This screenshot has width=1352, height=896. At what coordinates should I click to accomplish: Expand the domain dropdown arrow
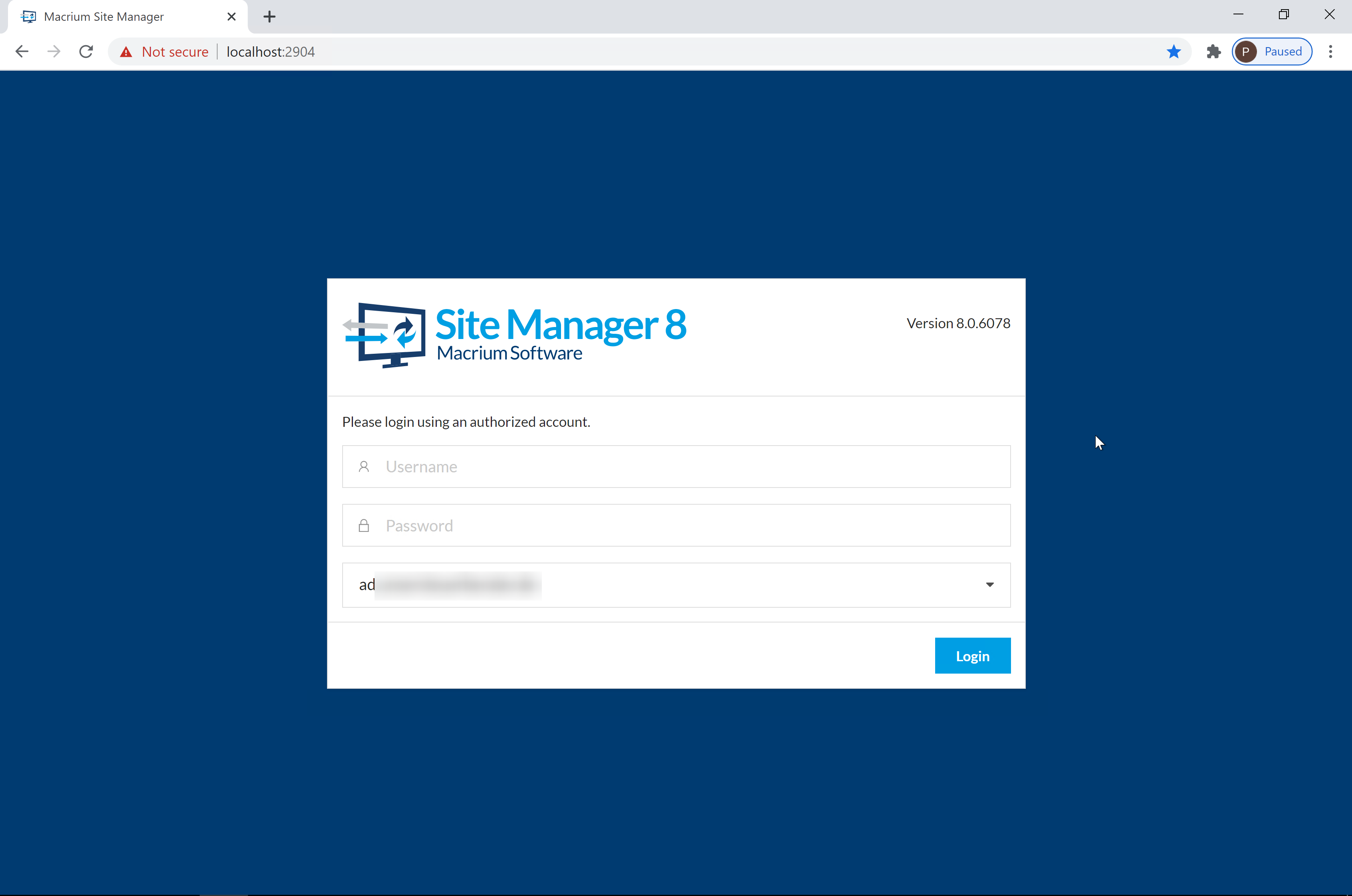point(990,585)
